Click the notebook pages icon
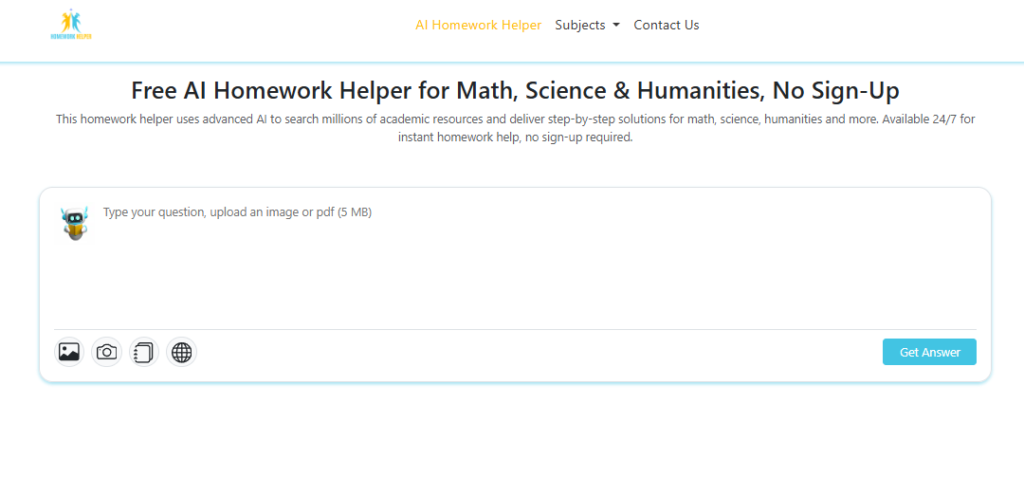1024x477 pixels. tap(144, 352)
